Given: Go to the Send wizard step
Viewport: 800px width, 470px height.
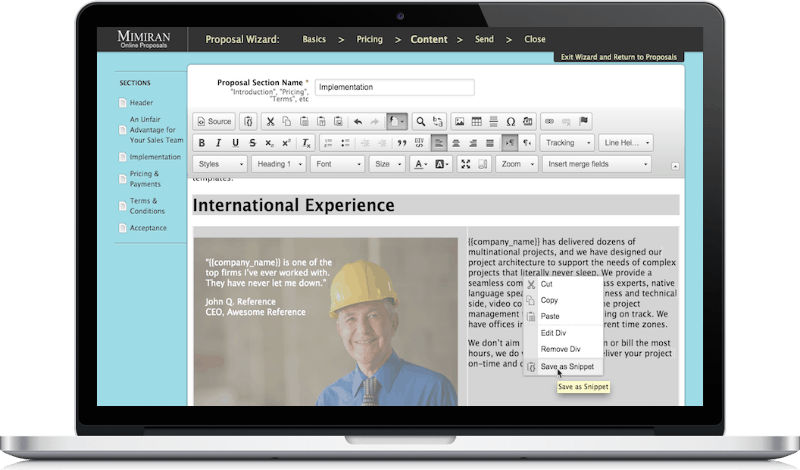Looking at the screenshot, I should click(484, 39).
